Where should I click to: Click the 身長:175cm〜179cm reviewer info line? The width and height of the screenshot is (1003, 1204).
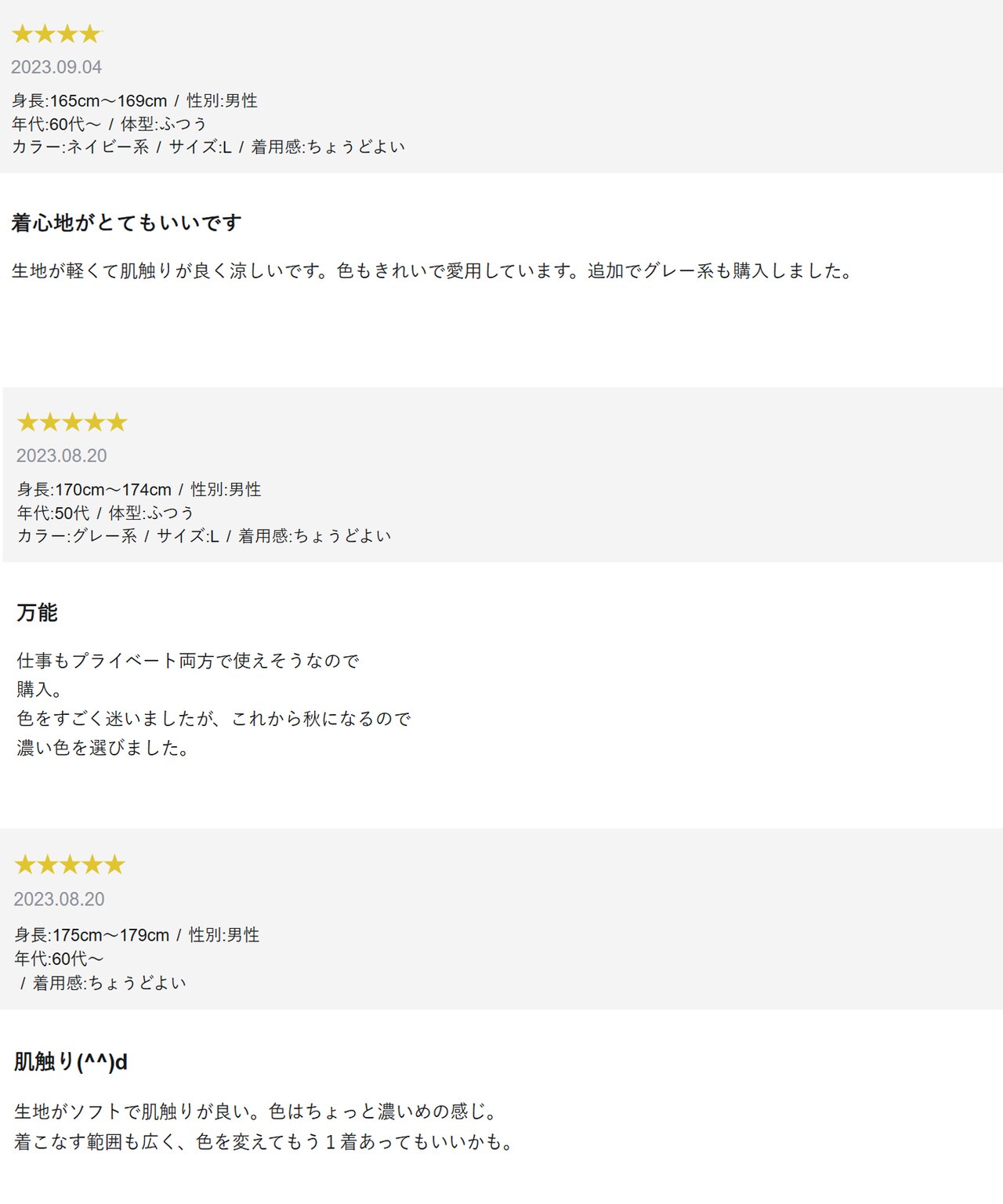[x=137, y=935]
